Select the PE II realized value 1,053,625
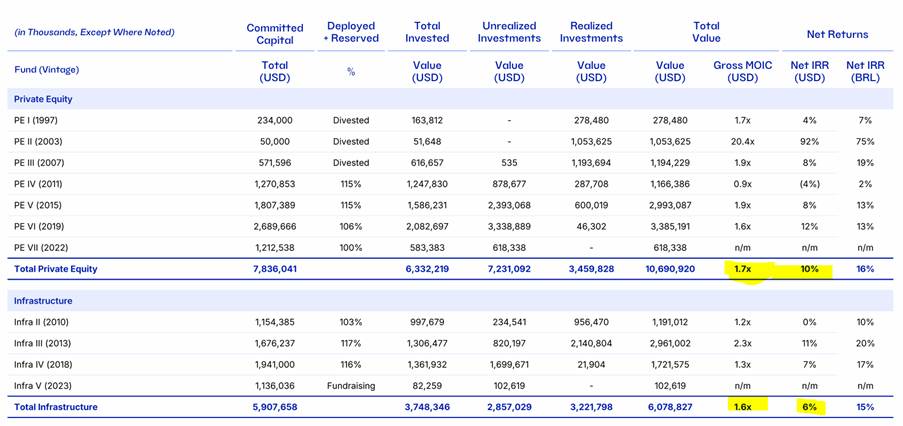Image resolution: width=903 pixels, height=426 pixels. click(591, 142)
